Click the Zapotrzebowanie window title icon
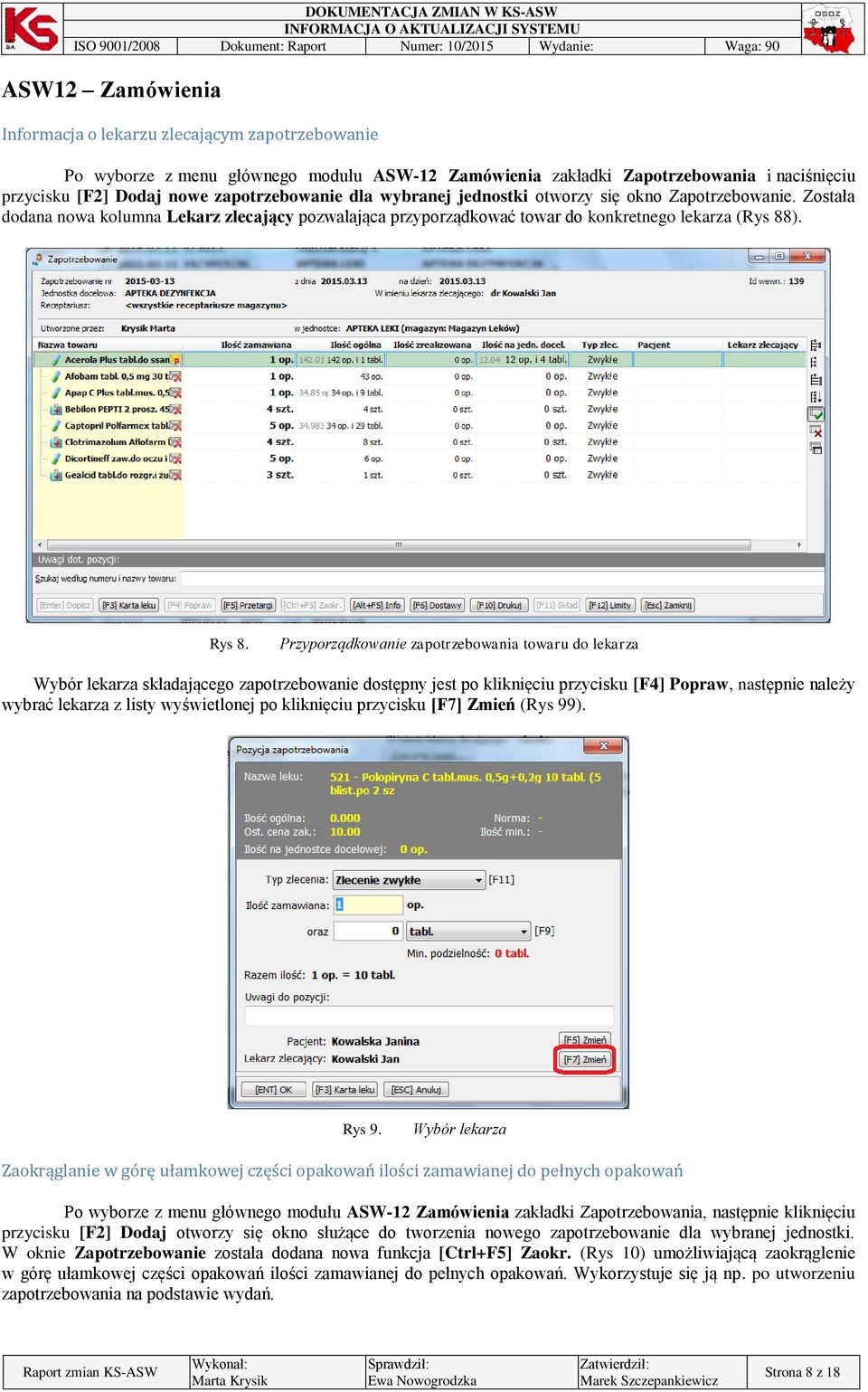The width and height of the screenshot is (868, 1392). (x=39, y=260)
